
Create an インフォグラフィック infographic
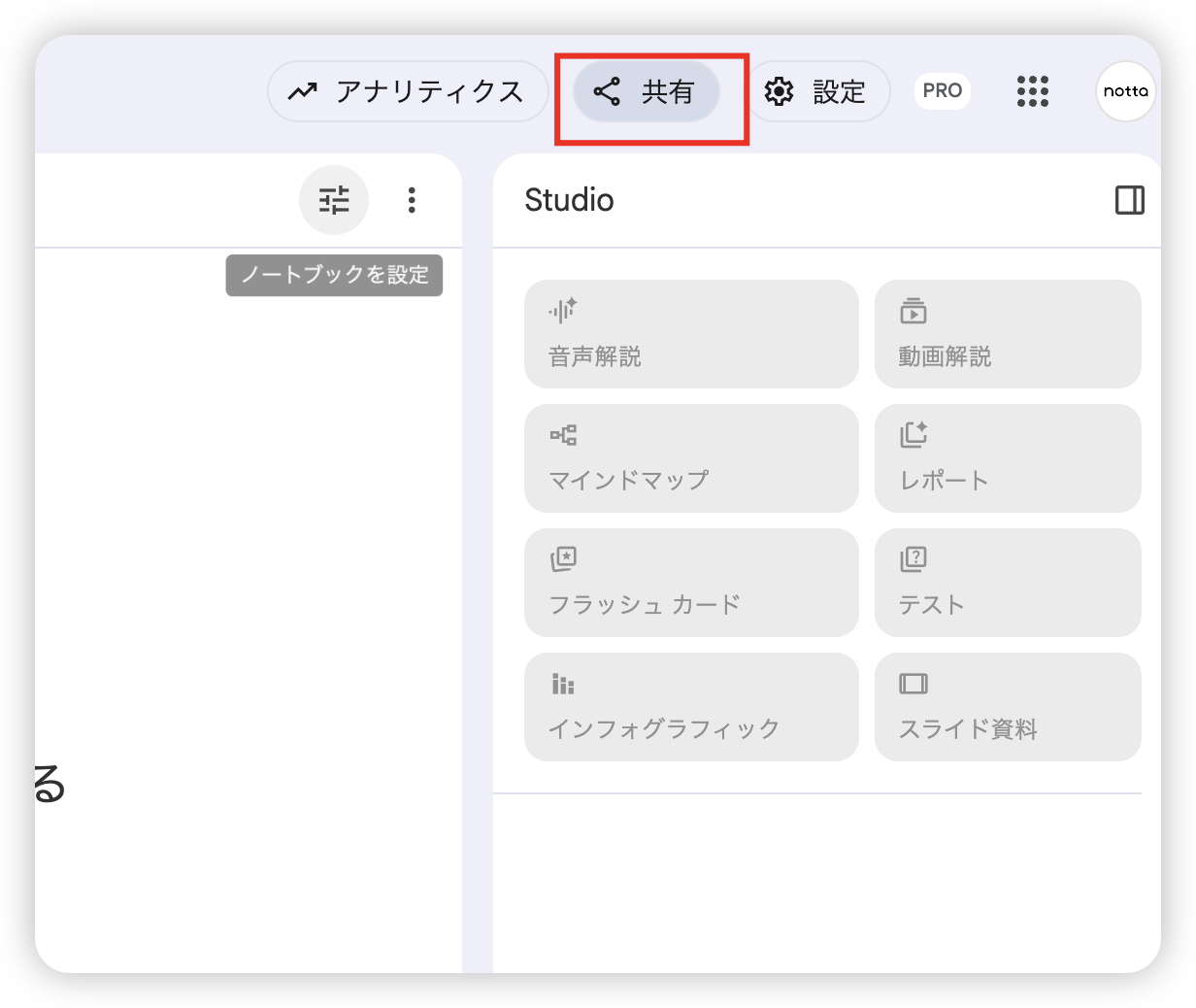691,707
